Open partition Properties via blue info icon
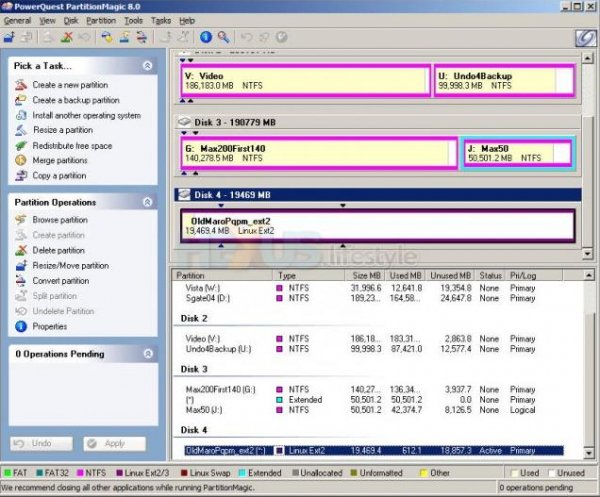Image resolution: width=600 pixels, height=497 pixels. click(206, 37)
